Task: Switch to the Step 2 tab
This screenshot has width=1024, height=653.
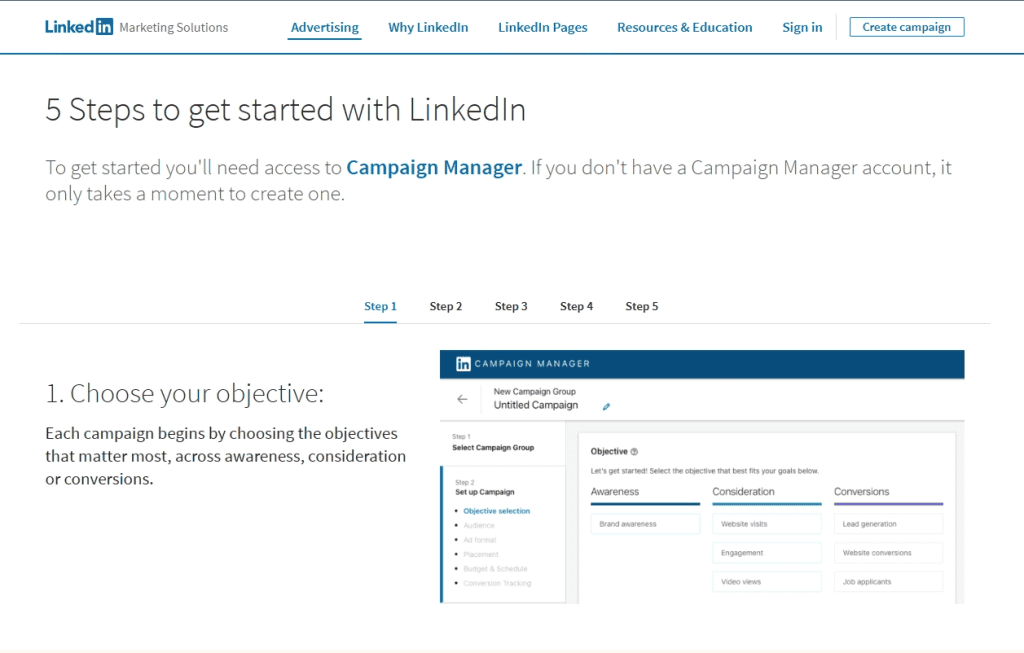Action: 445,306
